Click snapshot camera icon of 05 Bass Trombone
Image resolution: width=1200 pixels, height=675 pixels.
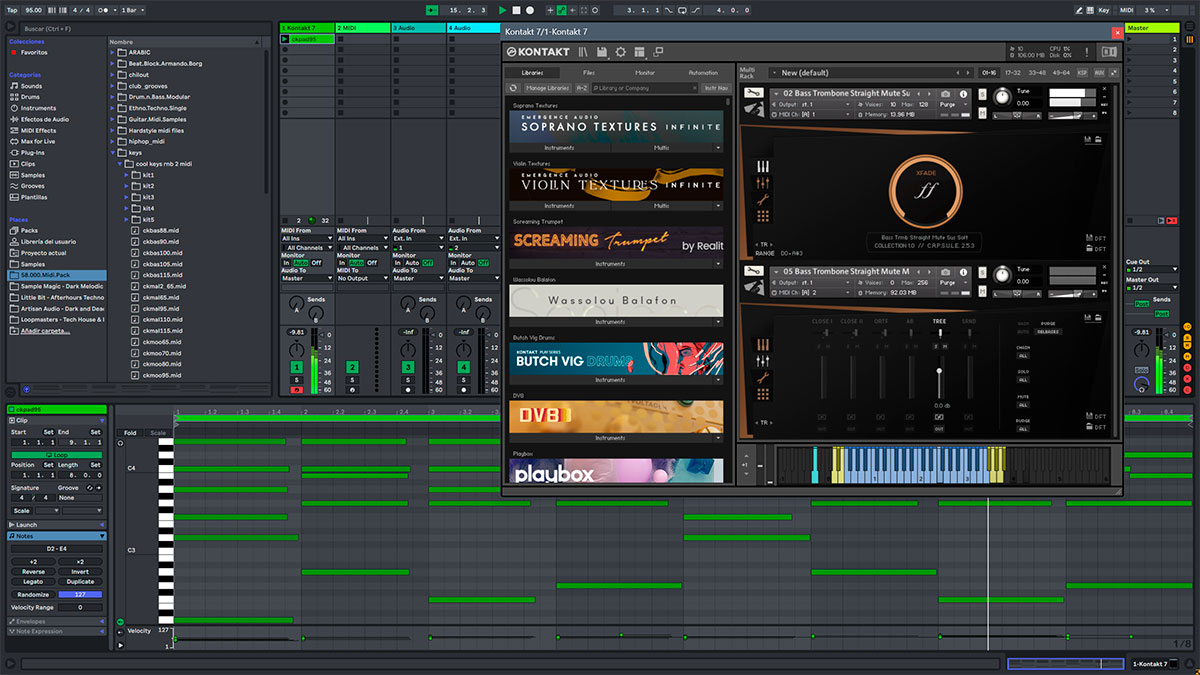pyautogui.click(x=946, y=271)
